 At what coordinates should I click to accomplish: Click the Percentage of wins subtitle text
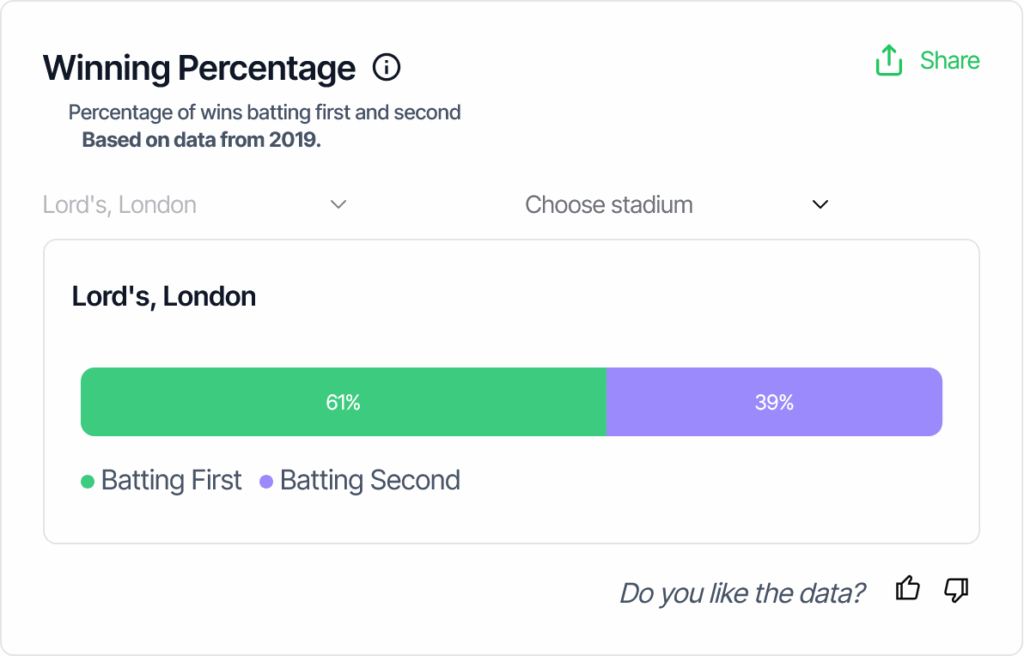point(264,112)
